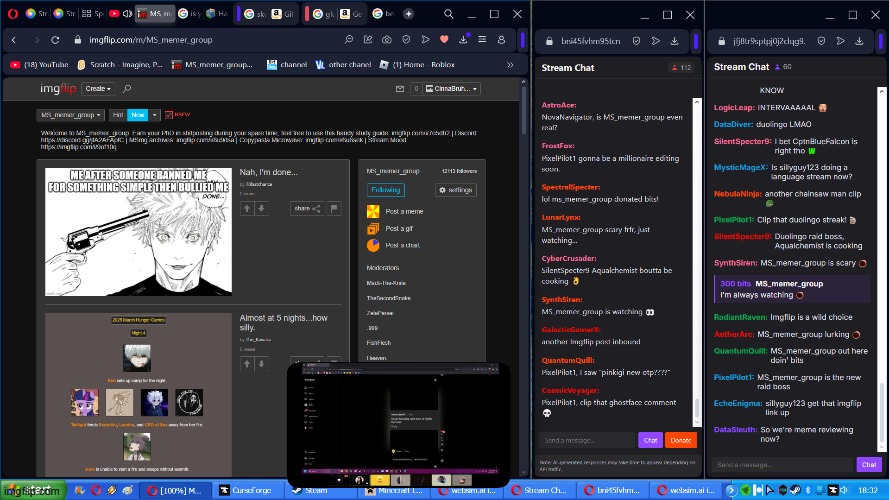Click the taskbar clock showing 18:32
Viewport: 889px width, 500px height.
(x=867, y=490)
